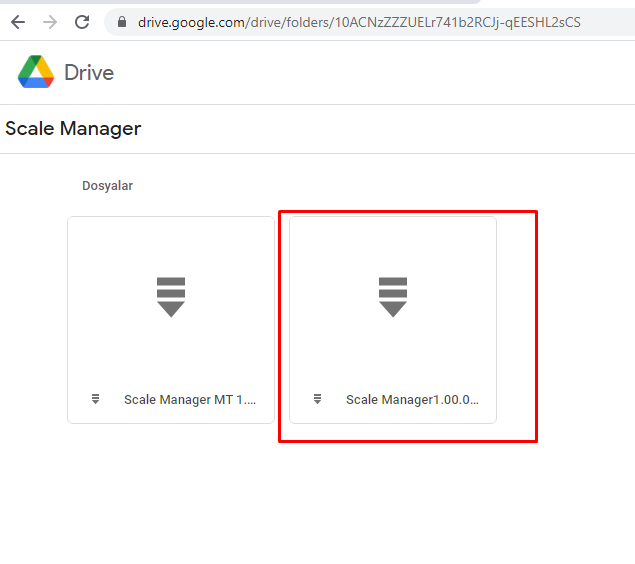
Task: Click small file icon beside Scale Manager1.00.0
Action: click(318, 399)
